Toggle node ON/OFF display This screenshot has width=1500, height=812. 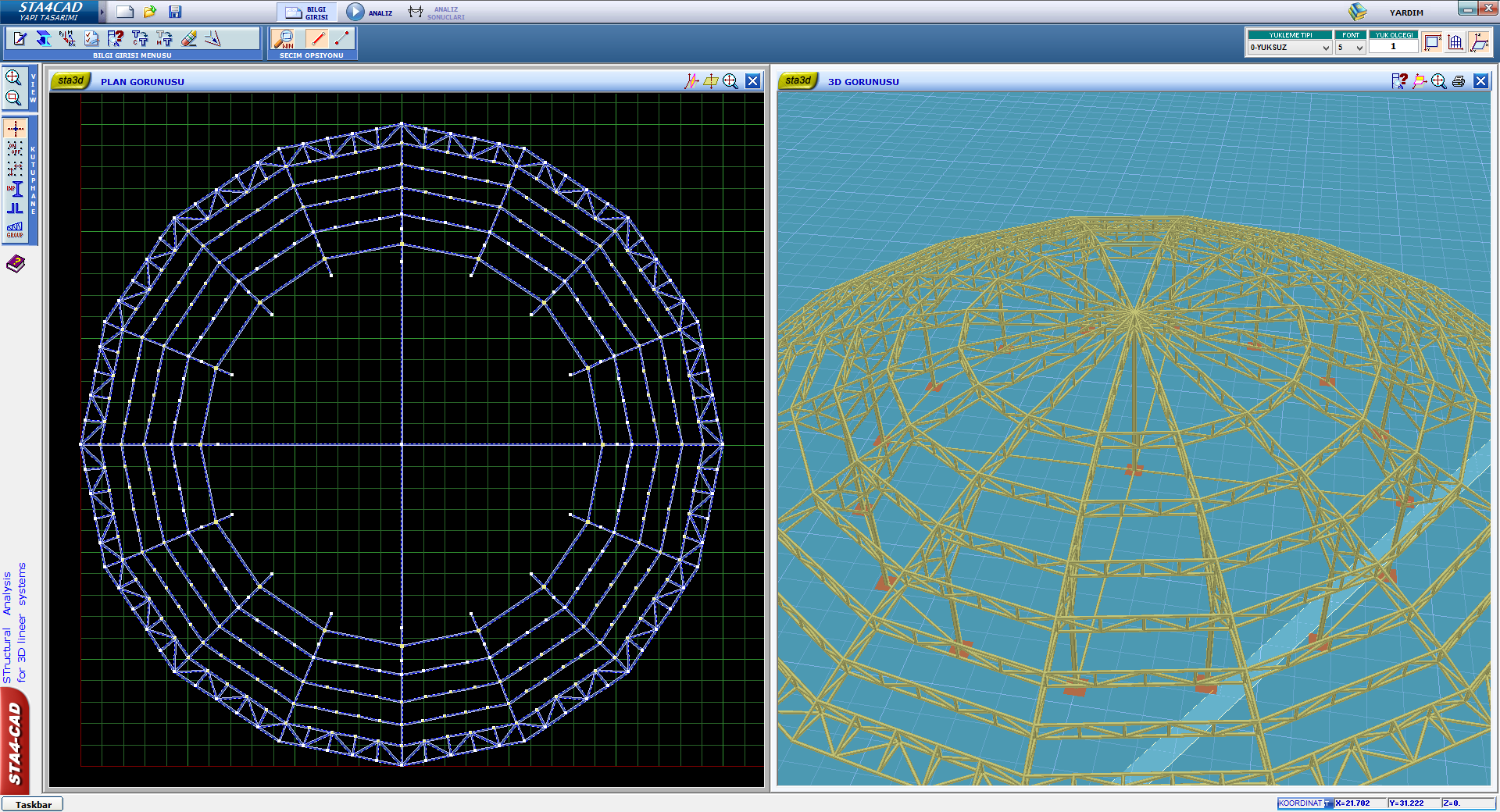pyautogui.click(x=15, y=148)
